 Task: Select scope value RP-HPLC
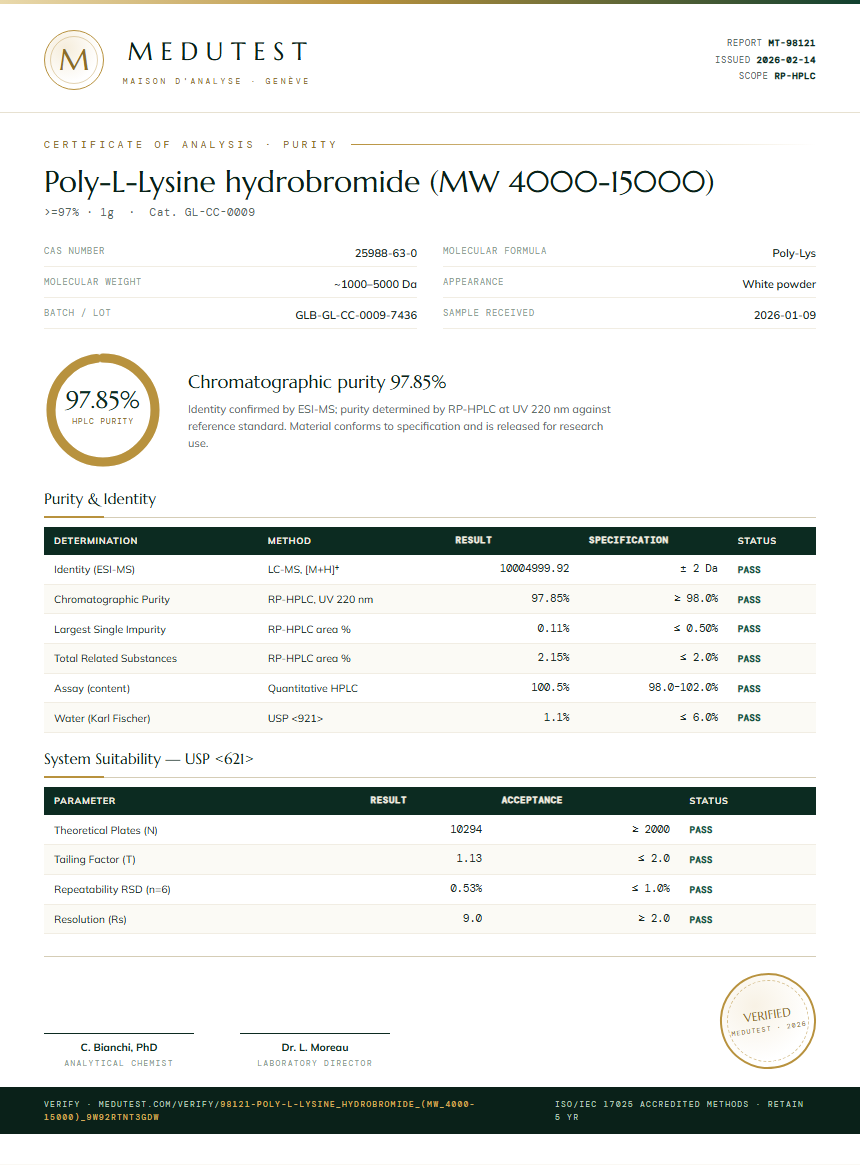pyautogui.click(x=795, y=76)
